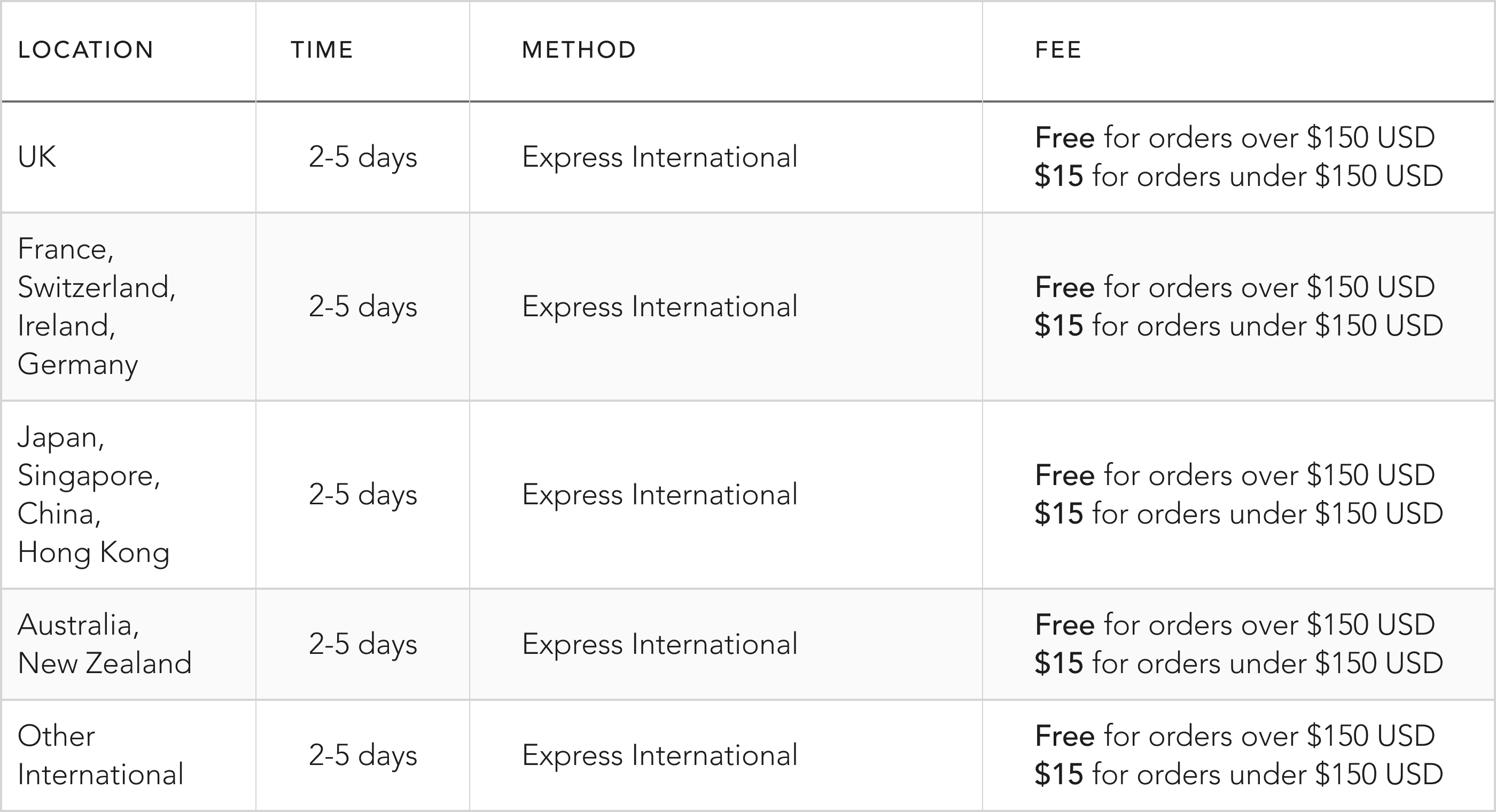Screen dimensions: 1496x812
Task: Click the 2-5 days cell in UK row
Action: (x=363, y=157)
